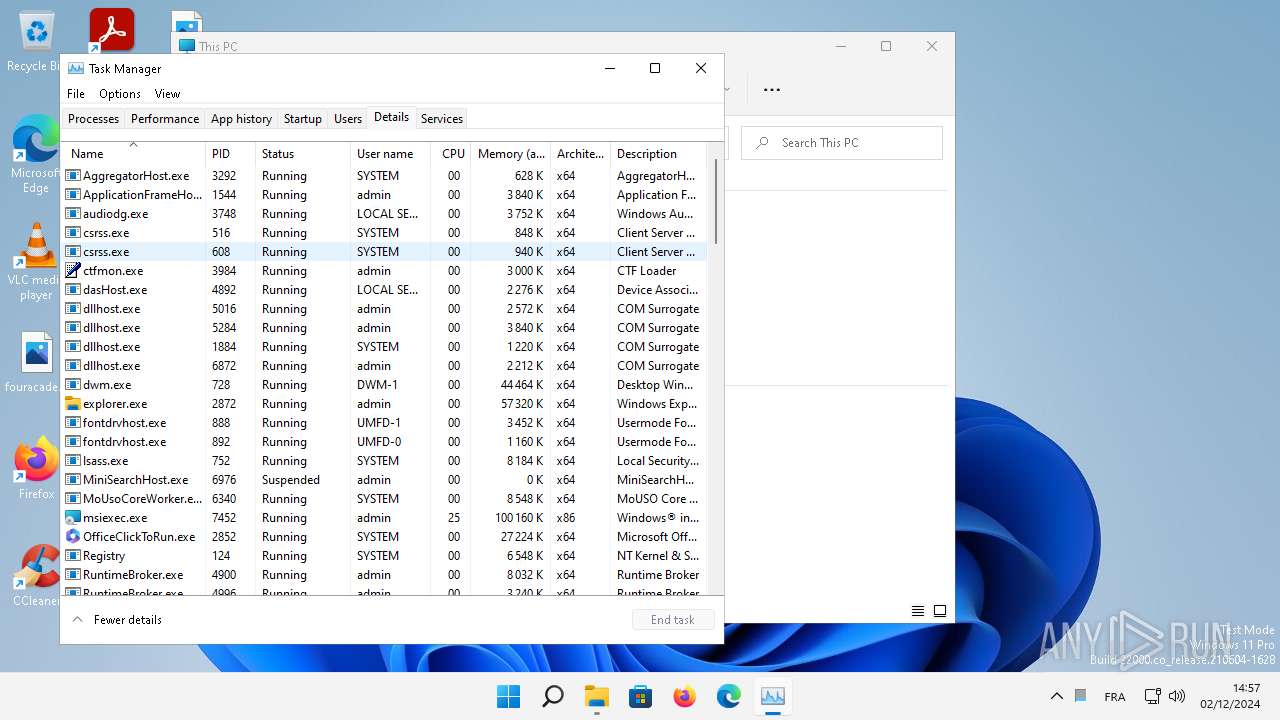Click the msiexec.exe installer icon
The height and width of the screenshot is (720, 1280).
[x=73, y=518]
